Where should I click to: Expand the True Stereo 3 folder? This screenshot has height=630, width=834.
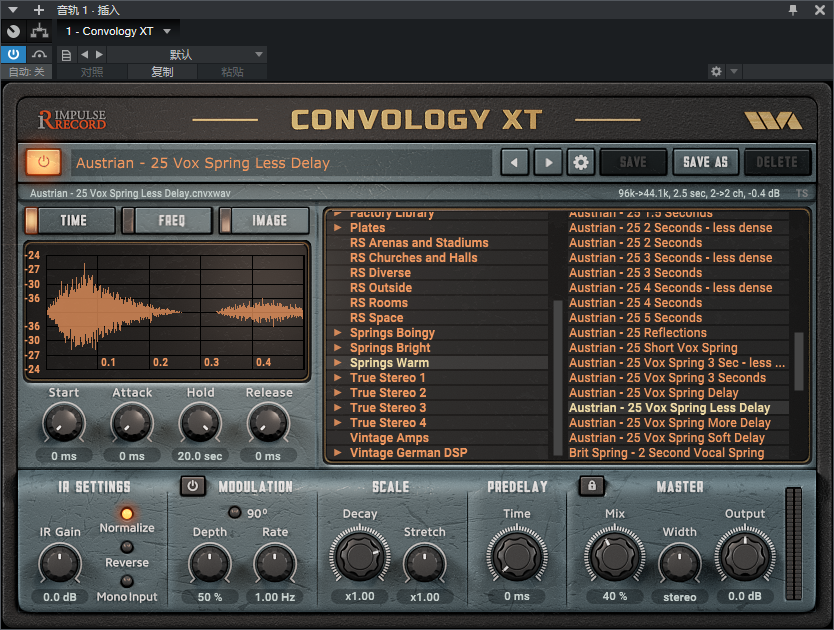[338, 408]
